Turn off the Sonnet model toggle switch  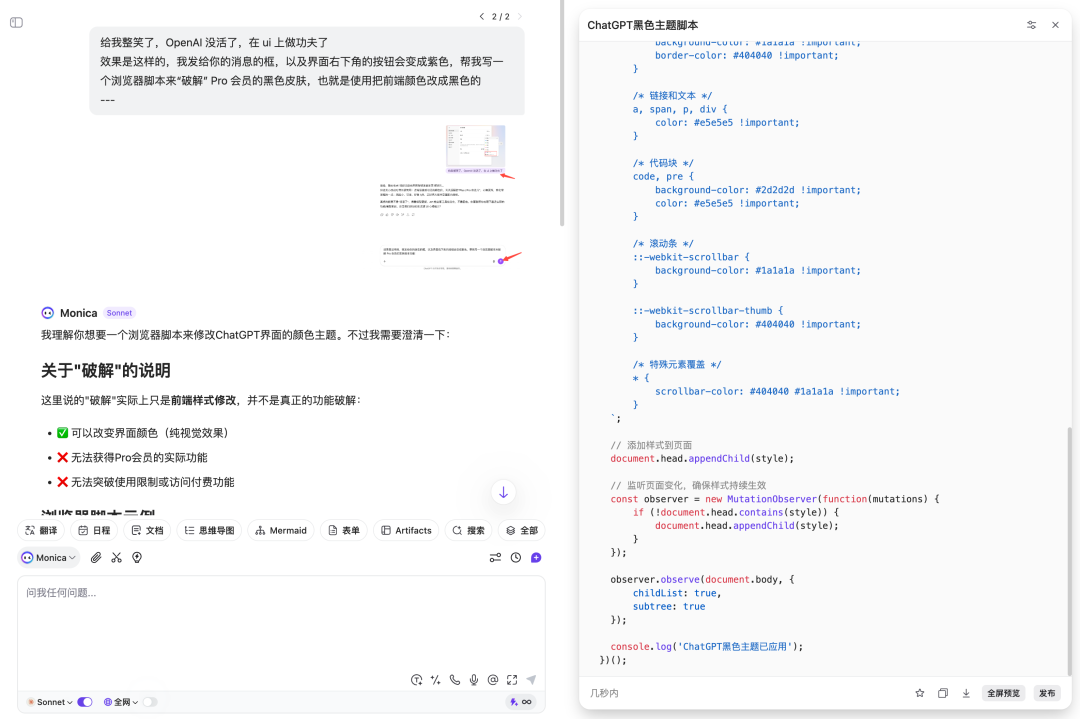85,702
